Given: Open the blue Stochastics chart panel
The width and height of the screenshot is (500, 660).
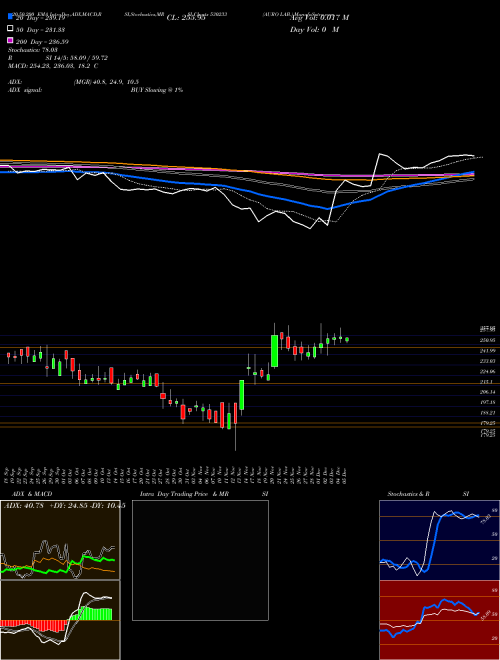Looking at the screenshot, I should [x=439, y=540].
